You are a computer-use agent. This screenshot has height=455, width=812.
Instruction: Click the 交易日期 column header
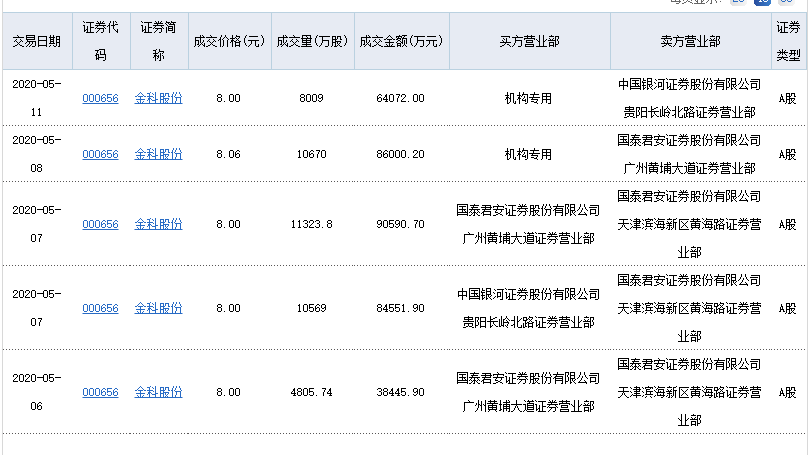[x=36, y=41]
